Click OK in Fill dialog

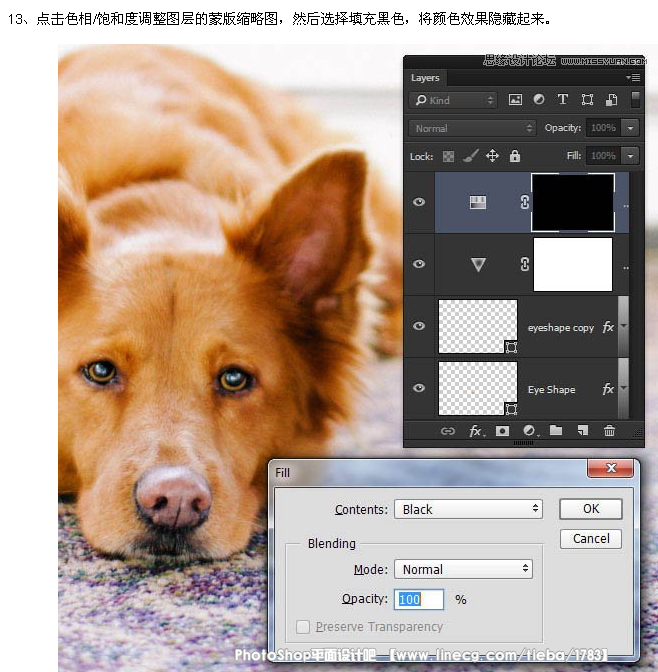tap(591, 509)
